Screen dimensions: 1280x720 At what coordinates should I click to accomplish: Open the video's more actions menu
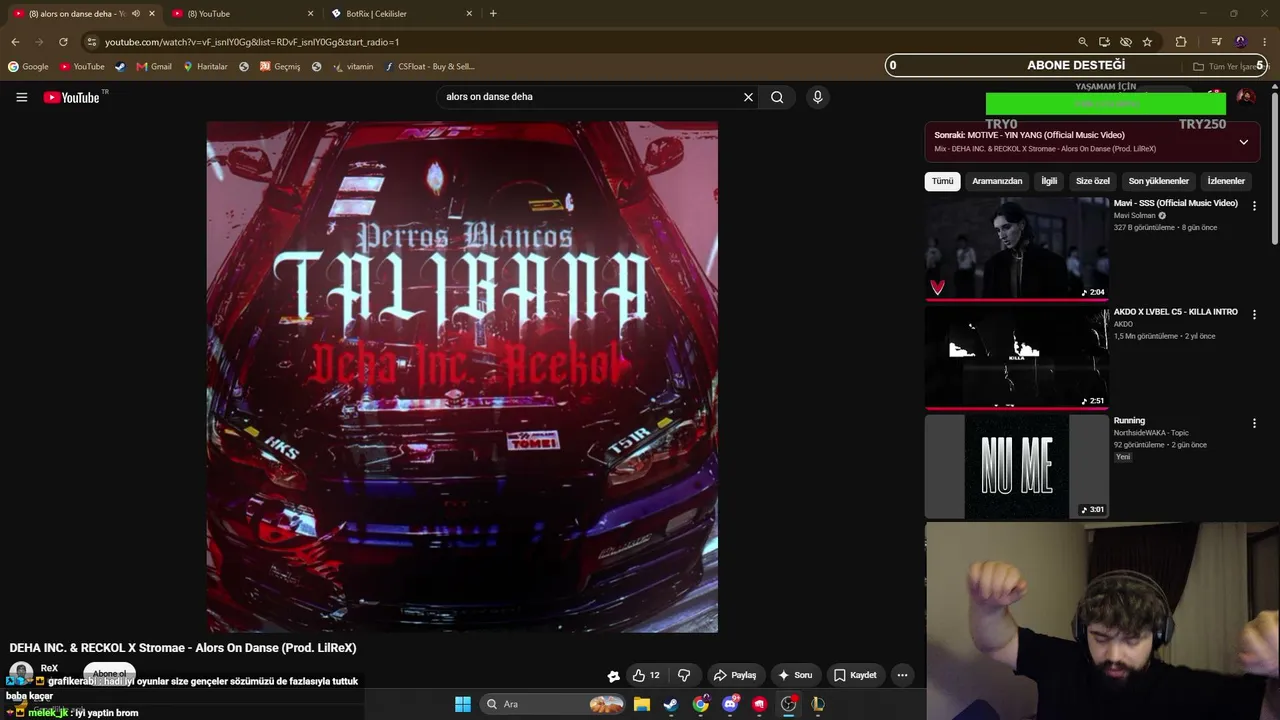[x=902, y=675]
